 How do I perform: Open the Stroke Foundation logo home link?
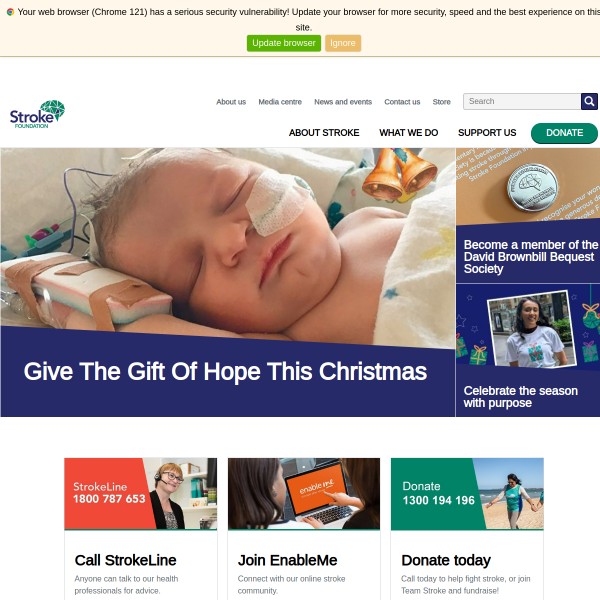[x=37, y=114]
